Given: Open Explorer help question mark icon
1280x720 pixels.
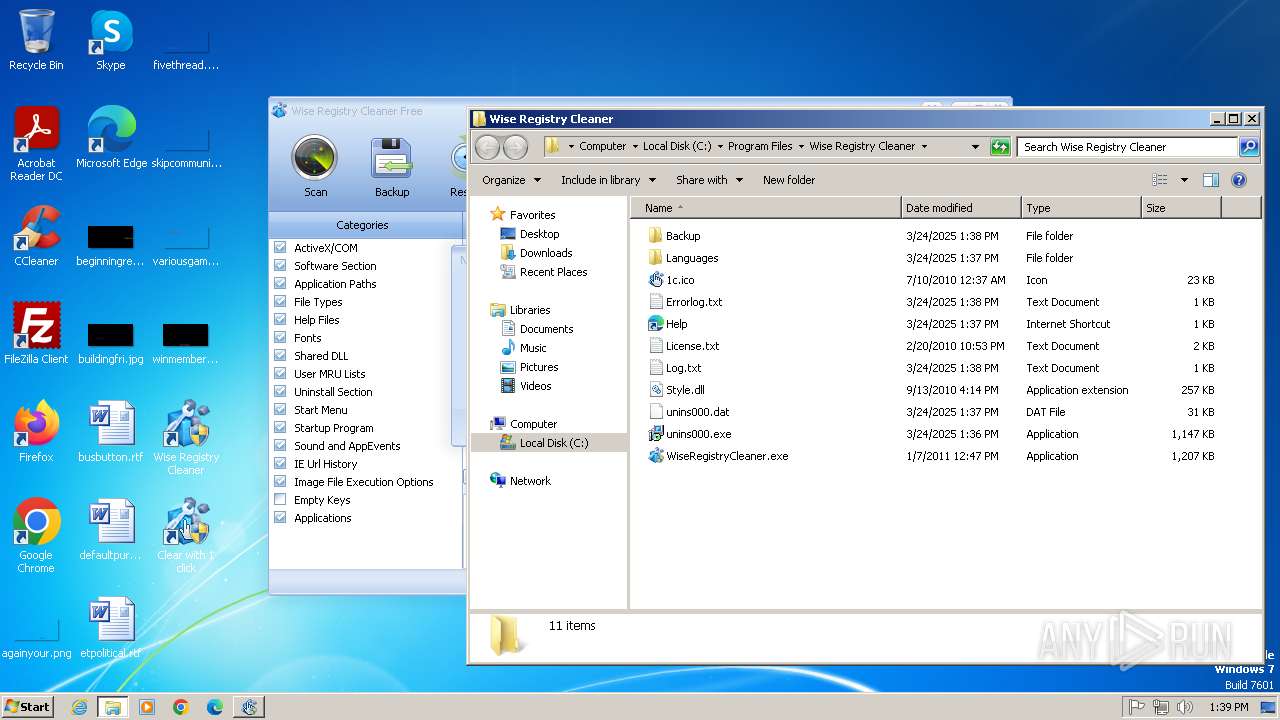Looking at the screenshot, I should click(x=1239, y=180).
